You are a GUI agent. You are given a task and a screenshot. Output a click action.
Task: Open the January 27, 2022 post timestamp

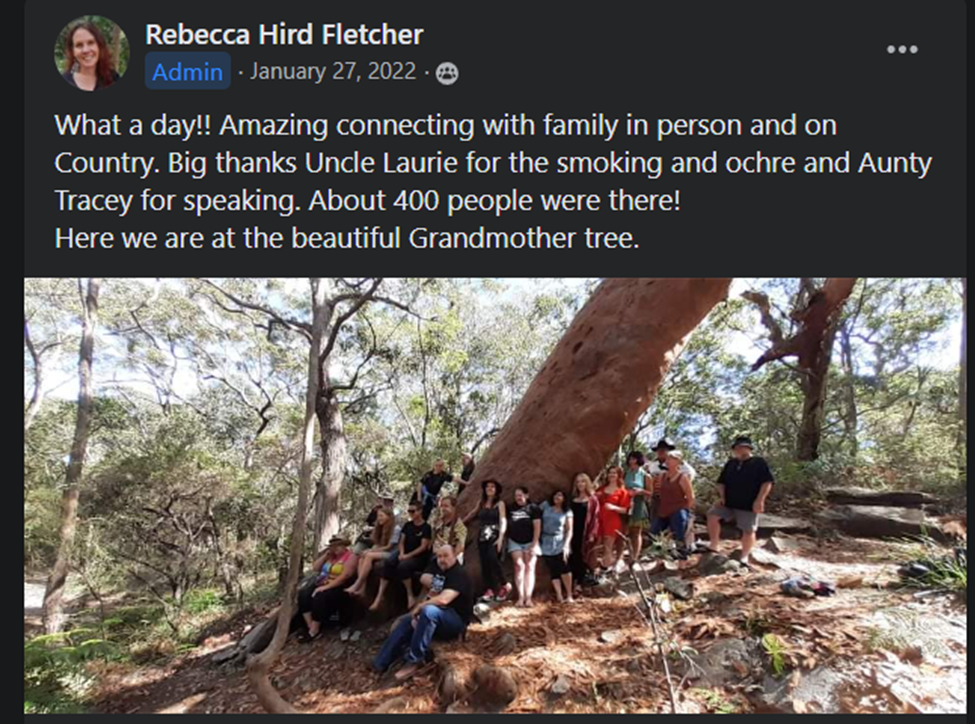pos(334,72)
